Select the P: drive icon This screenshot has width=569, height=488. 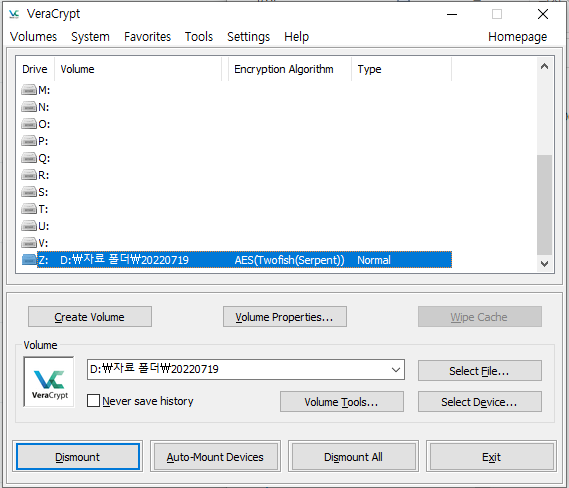pyautogui.click(x=29, y=141)
